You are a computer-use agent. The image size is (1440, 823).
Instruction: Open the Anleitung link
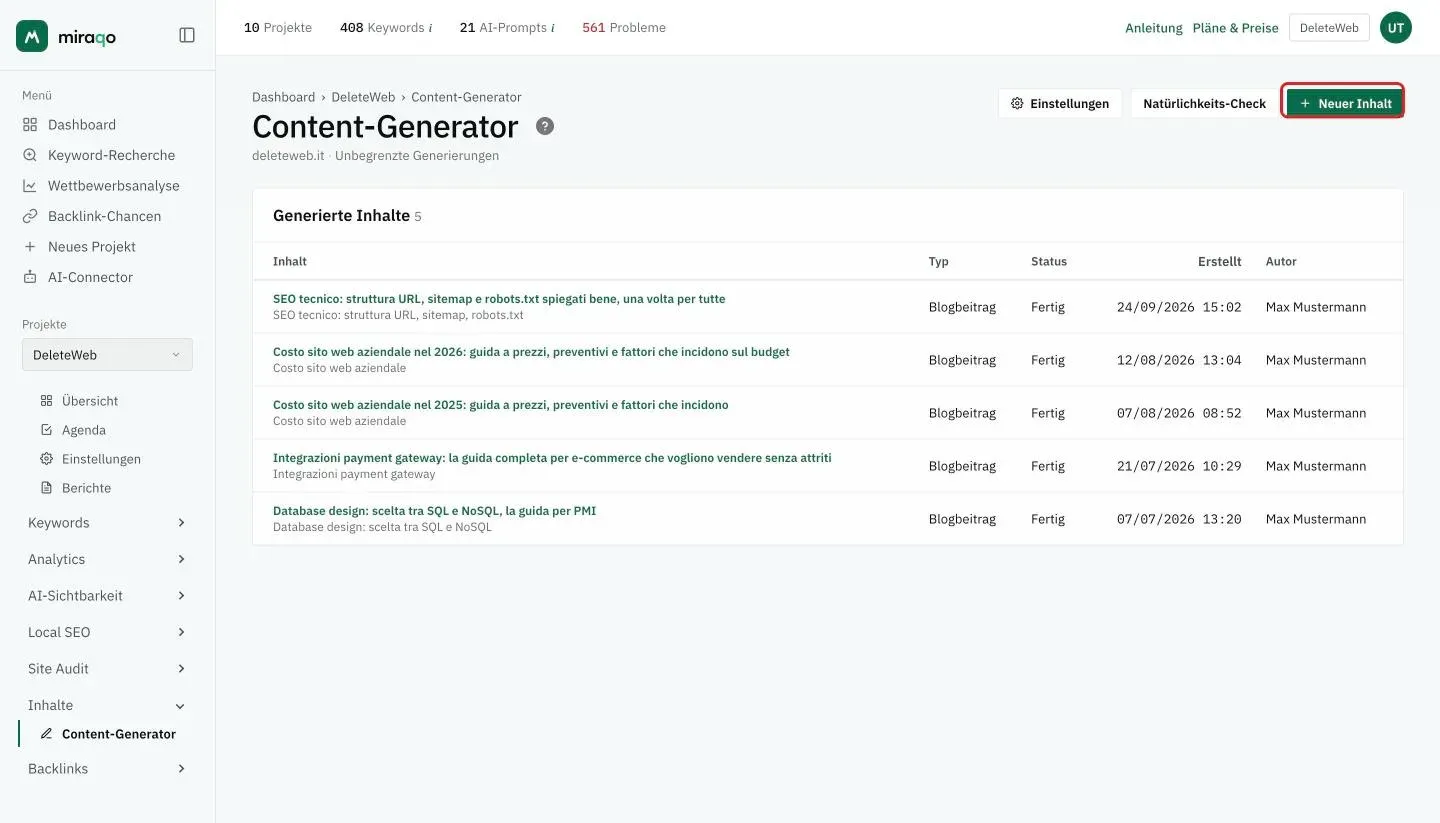(1154, 28)
